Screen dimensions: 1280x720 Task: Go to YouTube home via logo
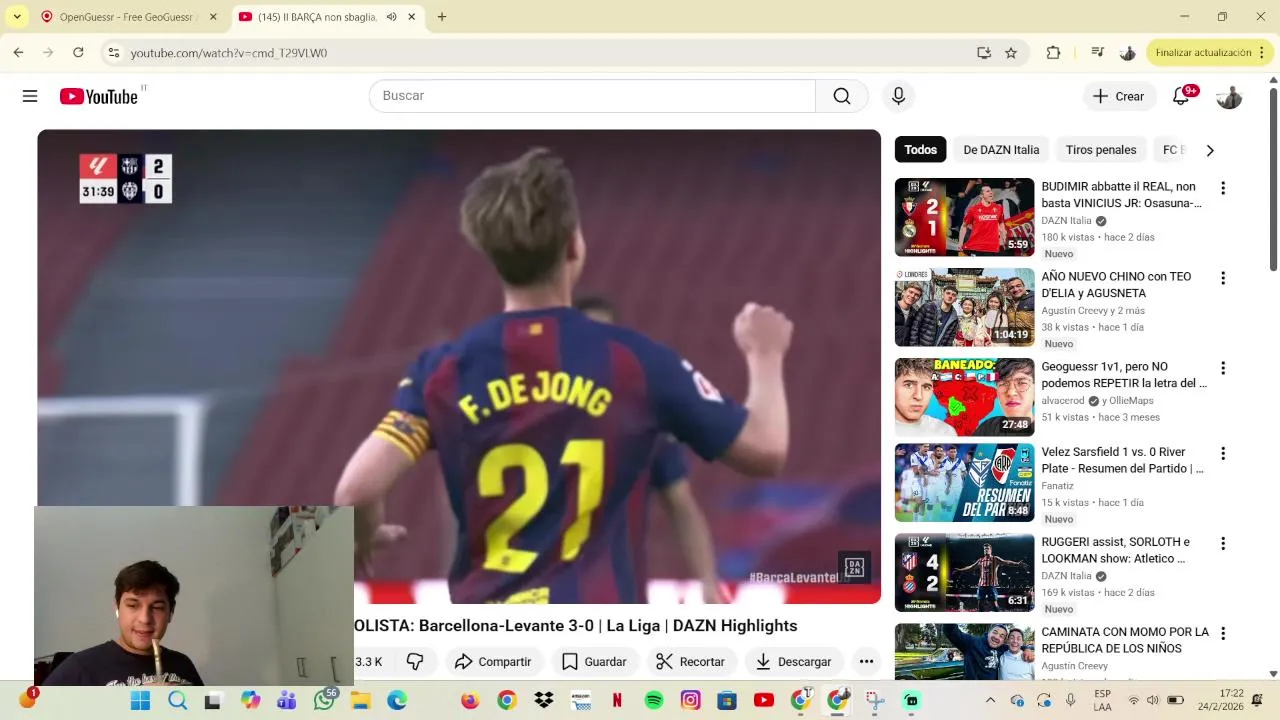point(98,96)
